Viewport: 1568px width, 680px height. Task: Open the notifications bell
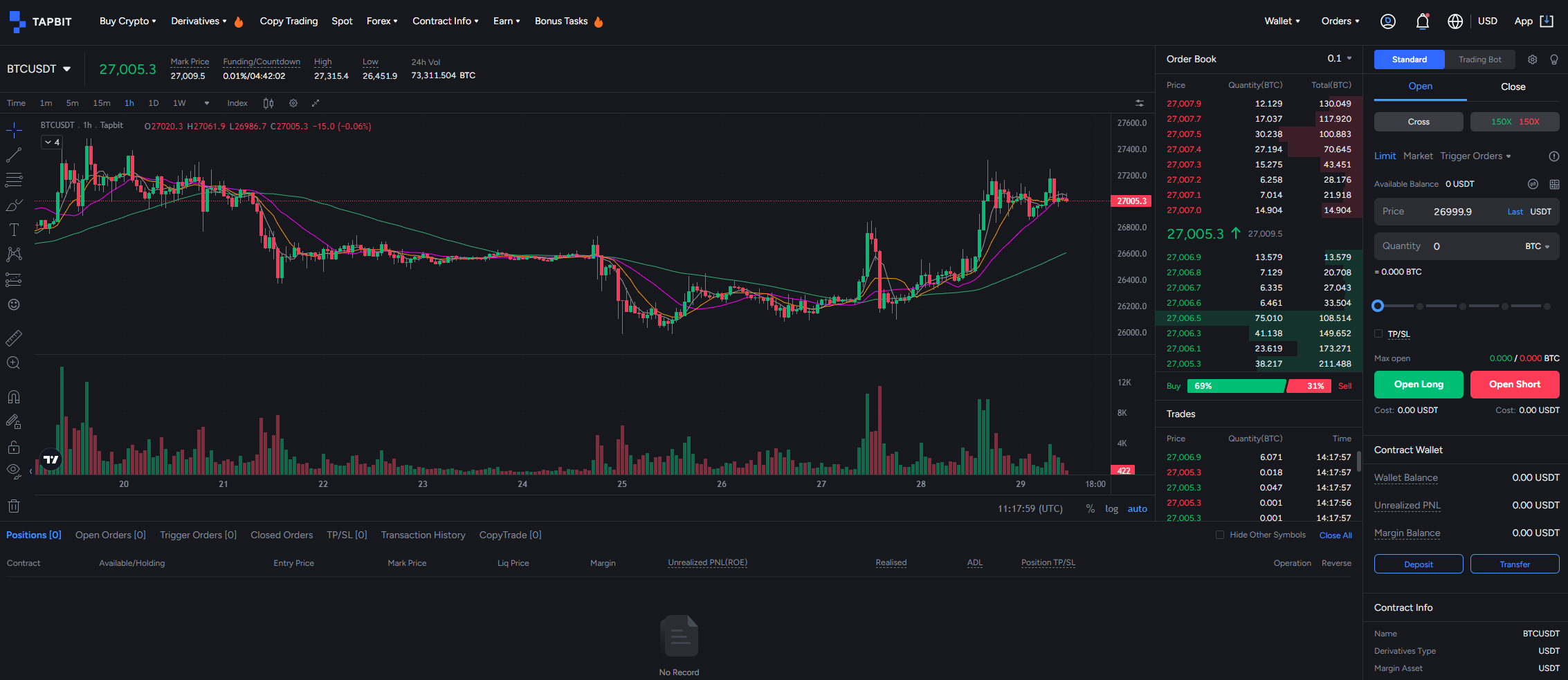coord(1423,21)
